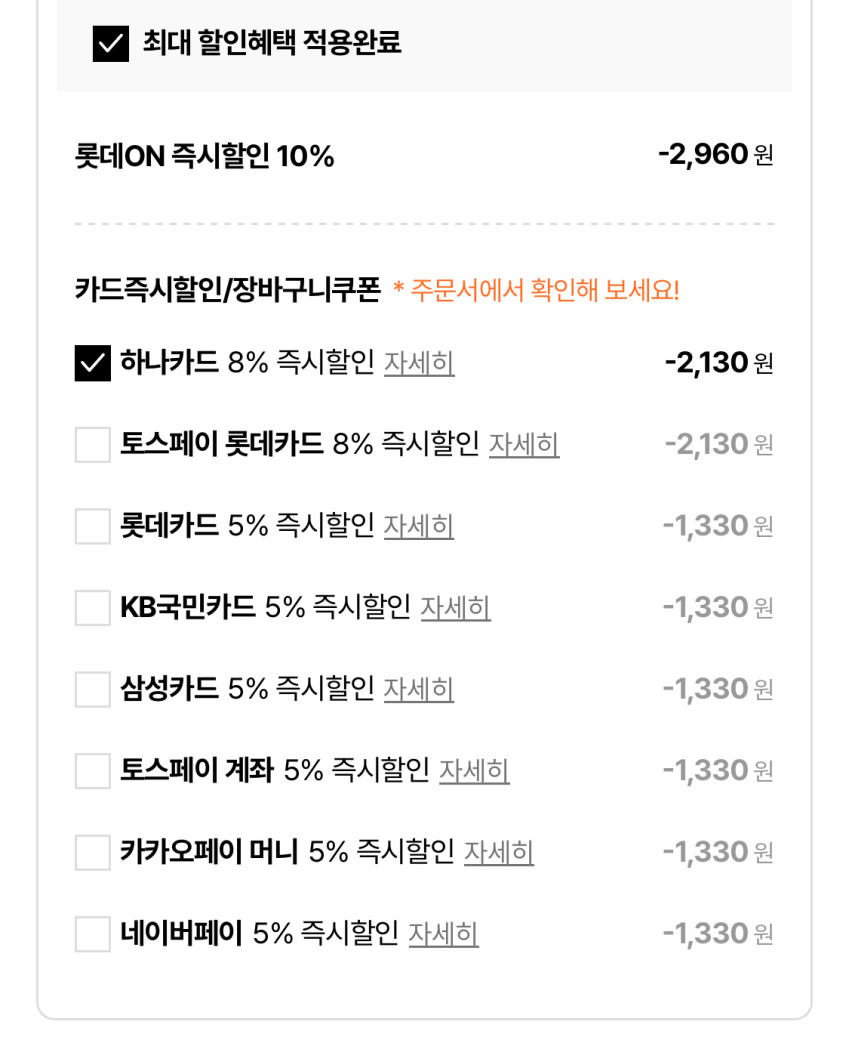
Task: Uncheck the 최대 할인혜택 적용완료 checkbox
Action: (x=111, y=44)
